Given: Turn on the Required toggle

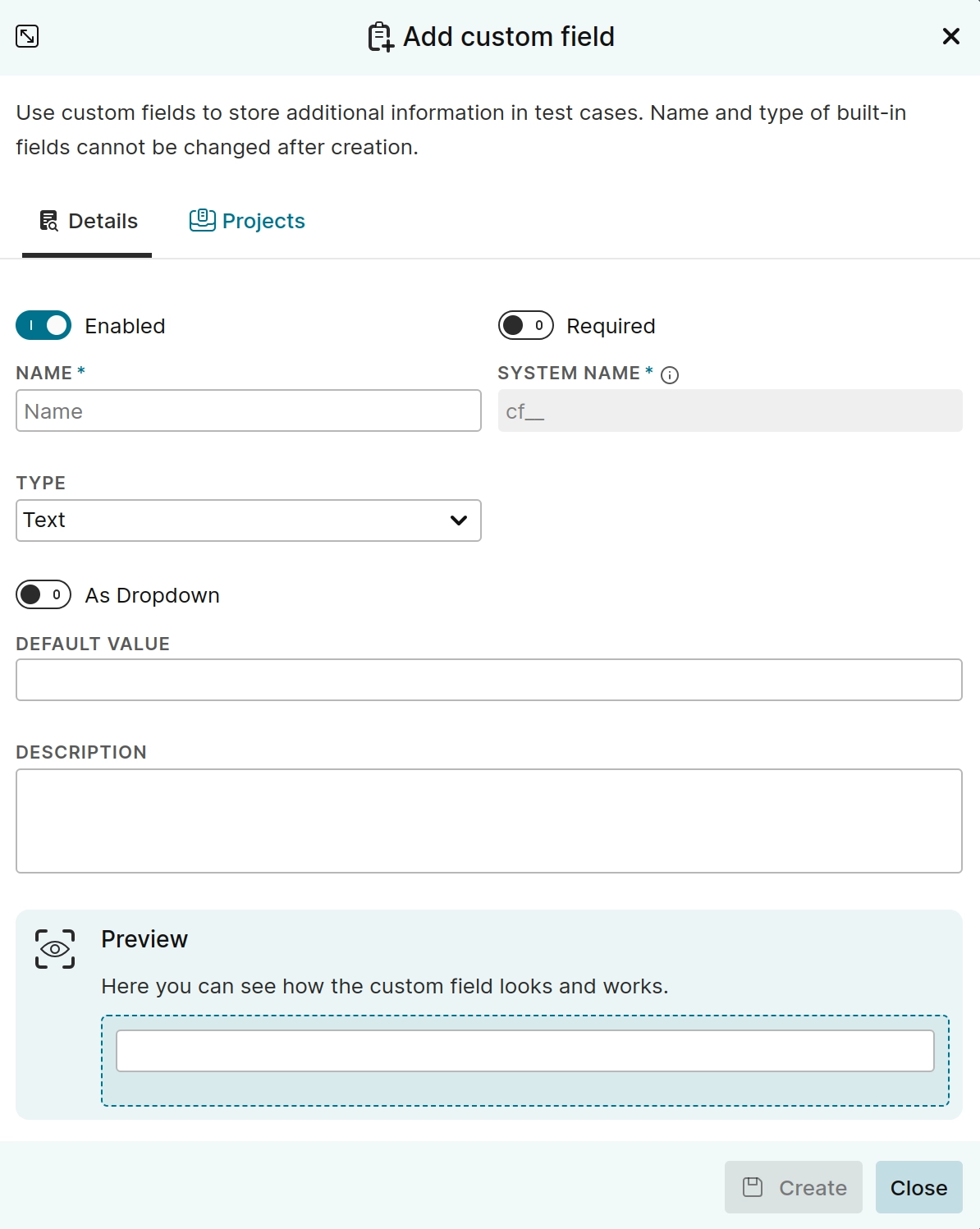Looking at the screenshot, I should click(x=525, y=326).
